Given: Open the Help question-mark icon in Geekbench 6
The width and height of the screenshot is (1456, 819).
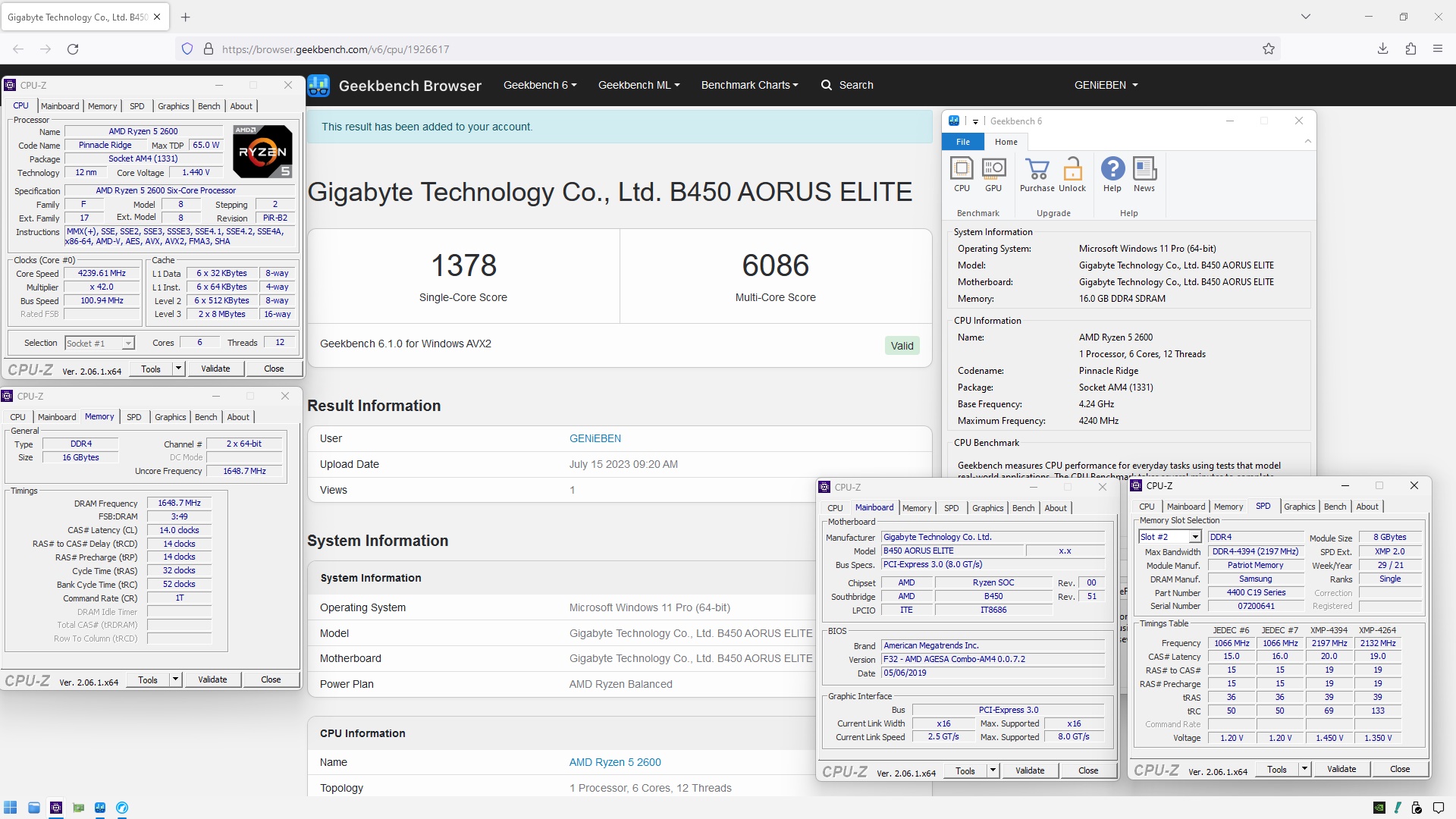Looking at the screenshot, I should point(1112,174).
